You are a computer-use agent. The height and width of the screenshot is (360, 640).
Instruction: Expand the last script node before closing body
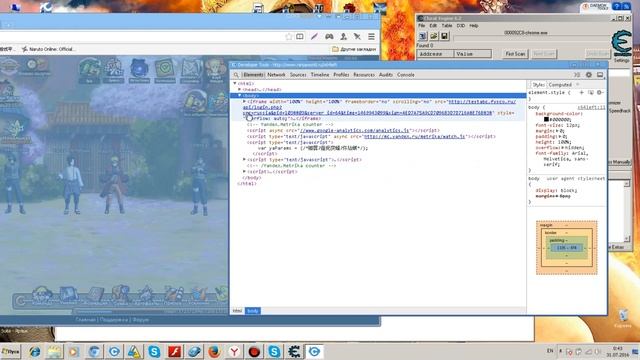tap(244, 172)
